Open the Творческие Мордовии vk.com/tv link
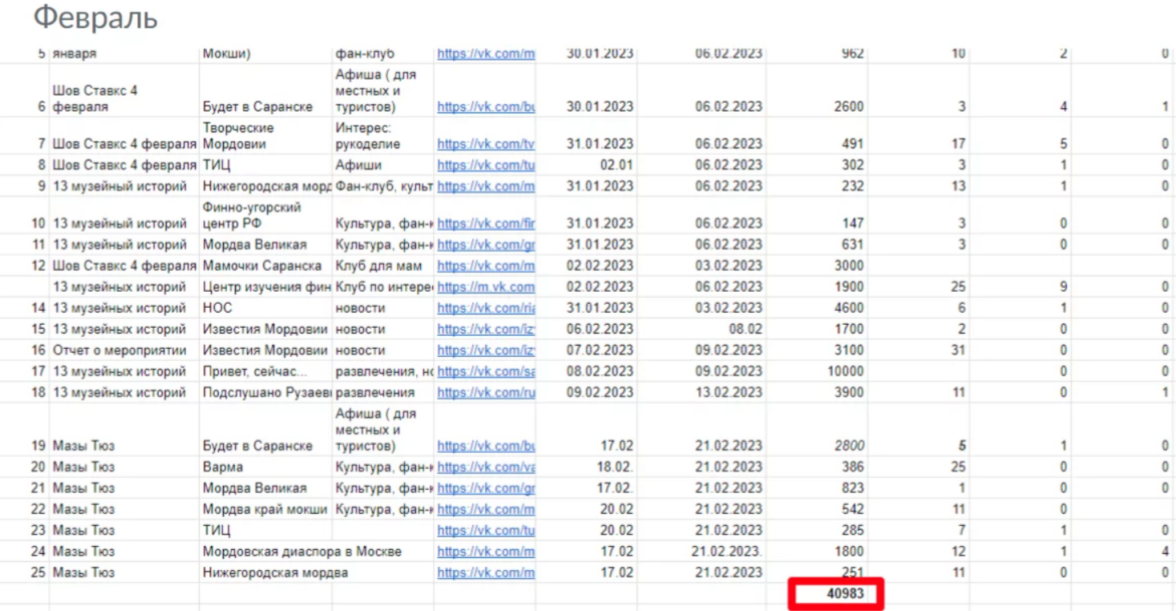Viewport: 1176px width, 611px height. 486,145
